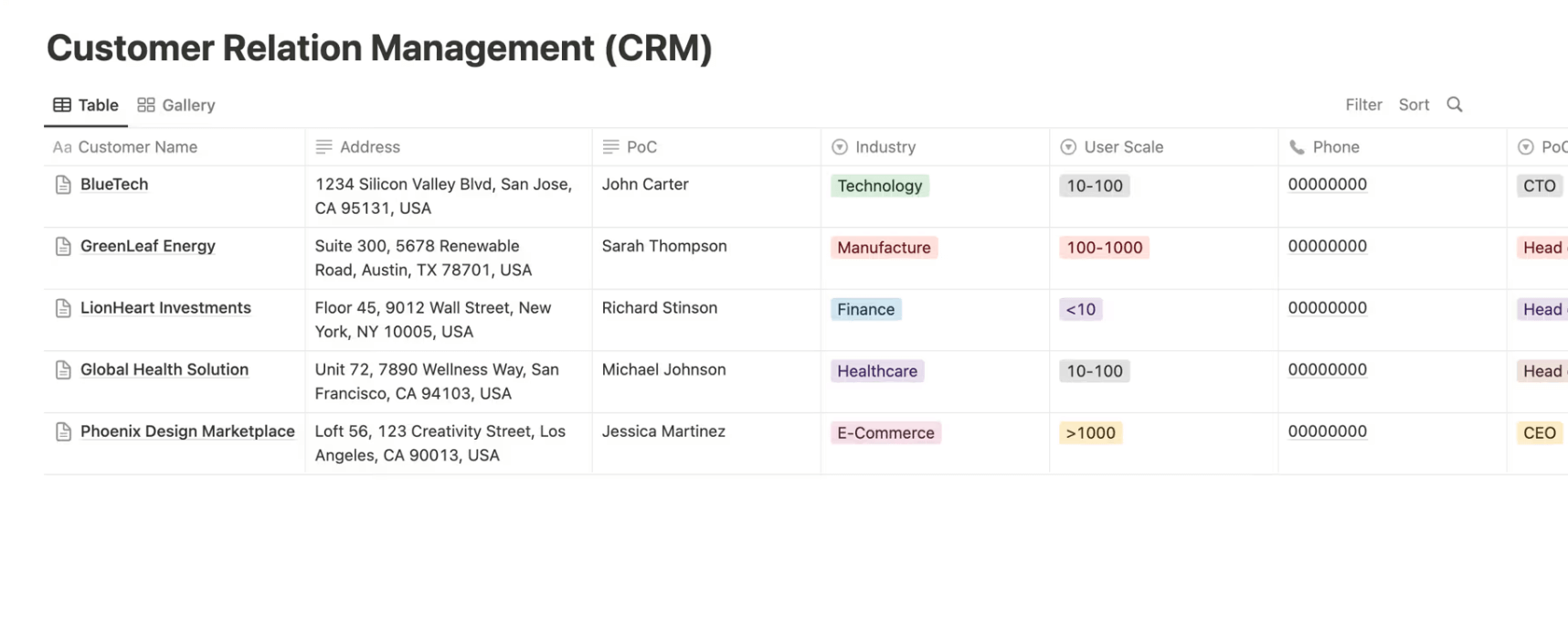The height and width of the screenshot is (629, 1568).
Task: Open the User Scale select dropdown icon
Action: (x=1067, y=146)
